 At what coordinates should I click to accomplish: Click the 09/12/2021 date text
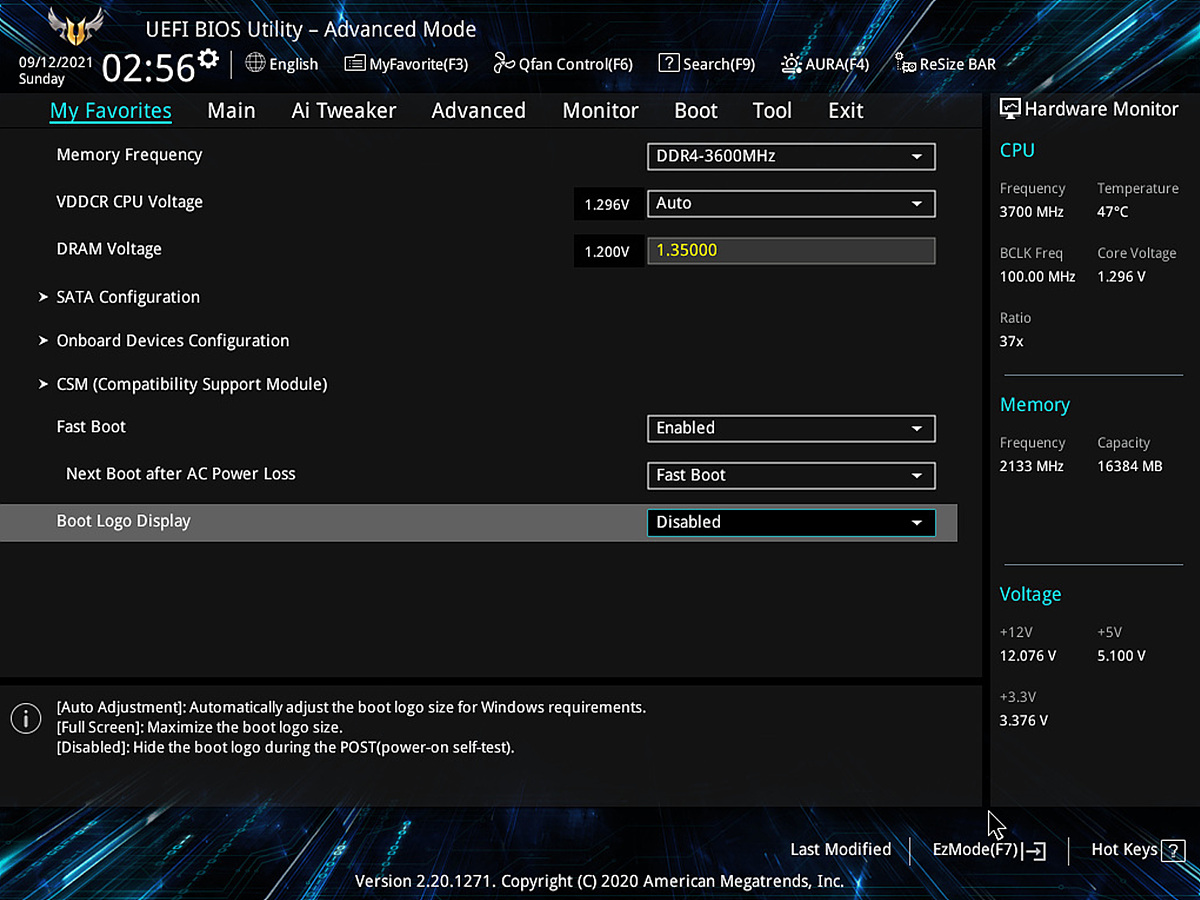(56, 62)
